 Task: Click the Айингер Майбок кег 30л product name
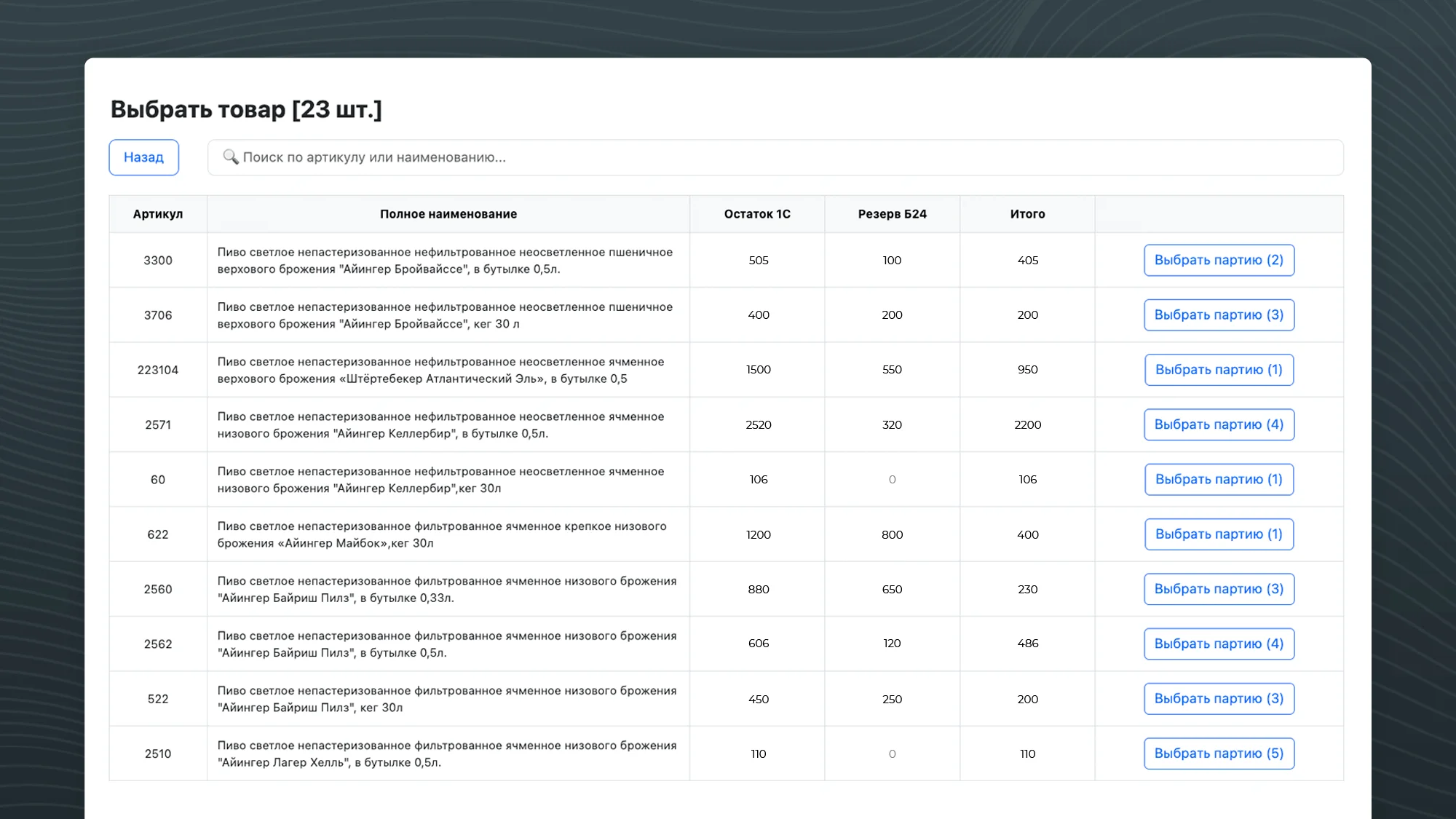[441, 534]
